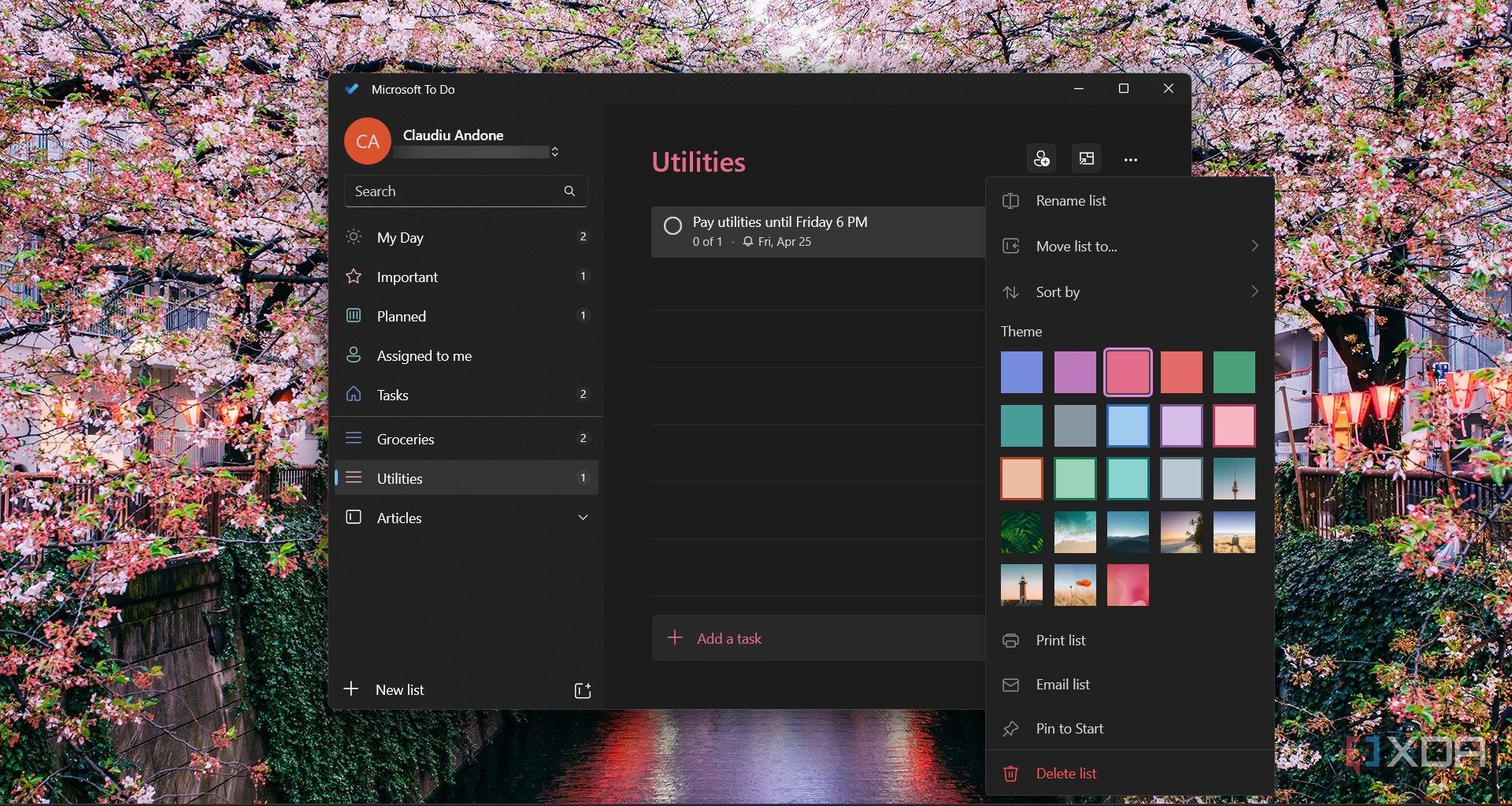
Task: Pick the red theme swatch
Action: pyautogui.click(x=1181, y=372)
